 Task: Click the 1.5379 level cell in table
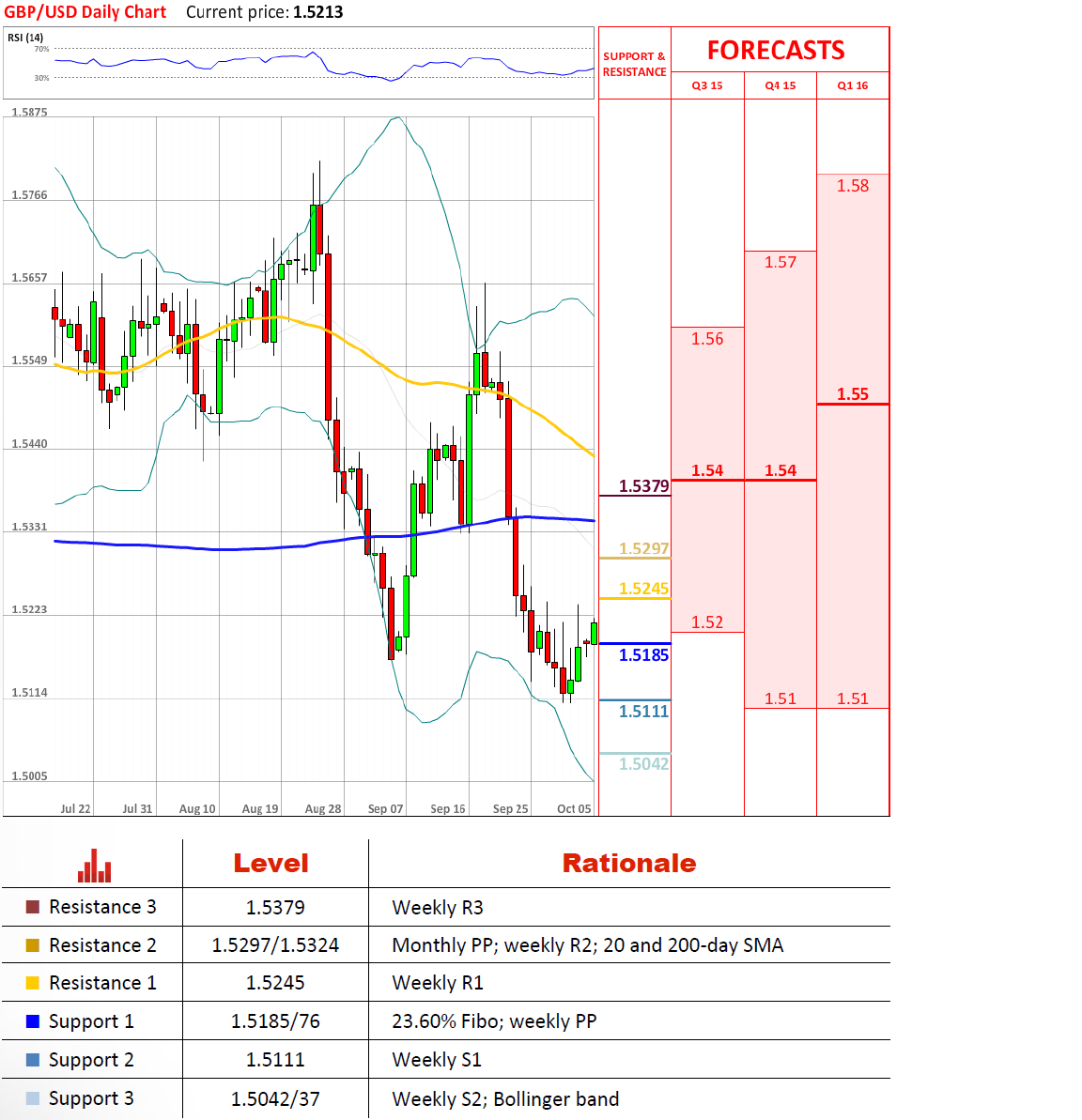click(x=275, y=907)
